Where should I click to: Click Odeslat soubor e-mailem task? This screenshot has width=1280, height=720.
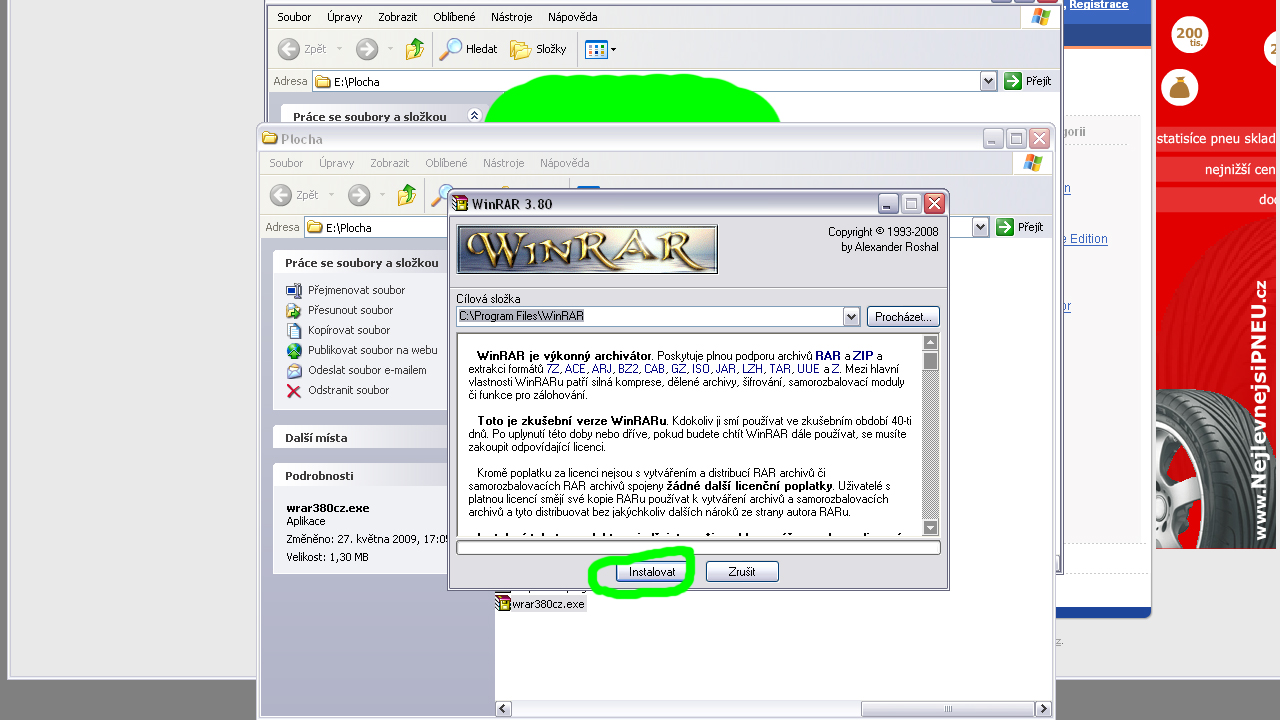(367, 370)
